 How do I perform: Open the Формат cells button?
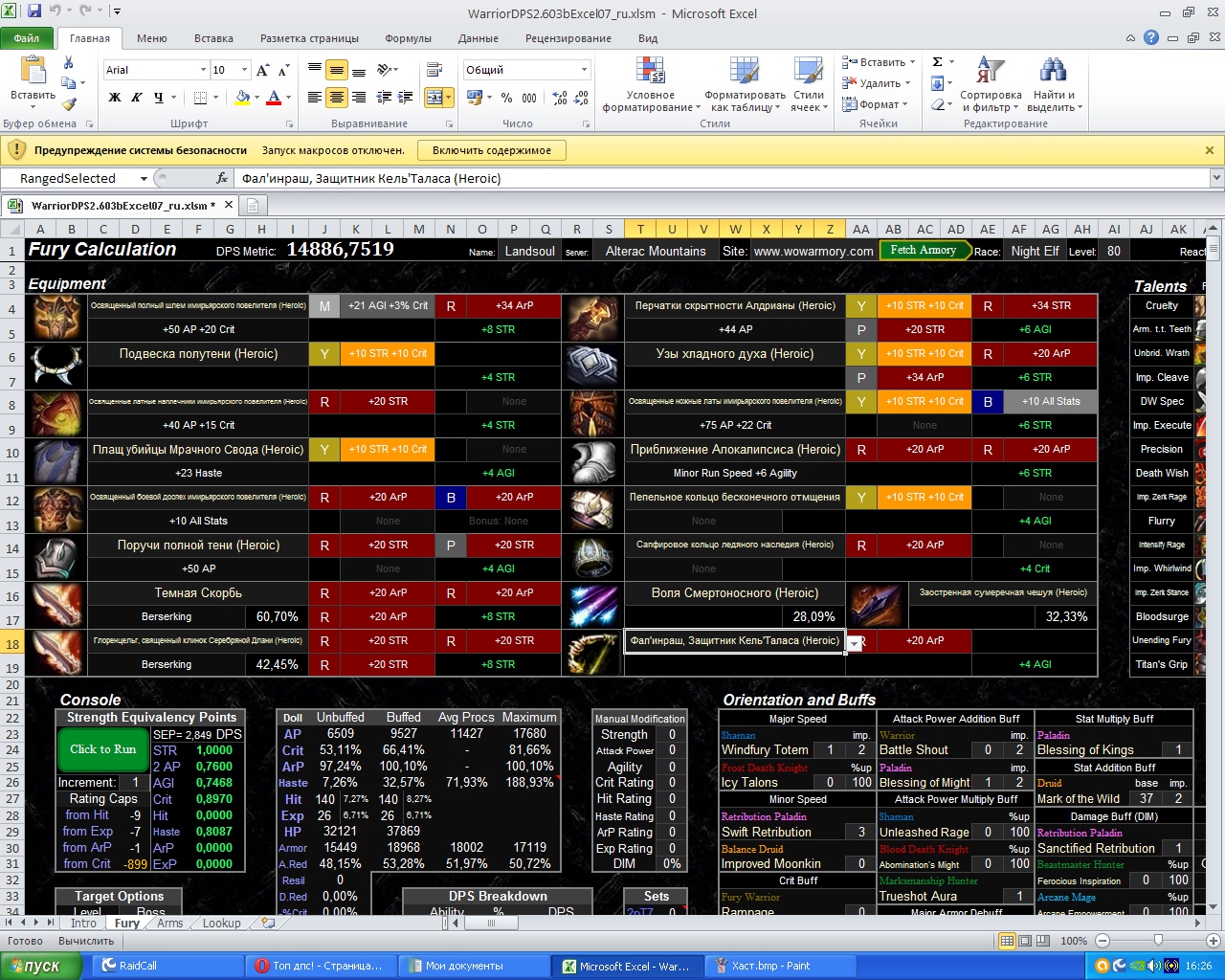point(876,104)
